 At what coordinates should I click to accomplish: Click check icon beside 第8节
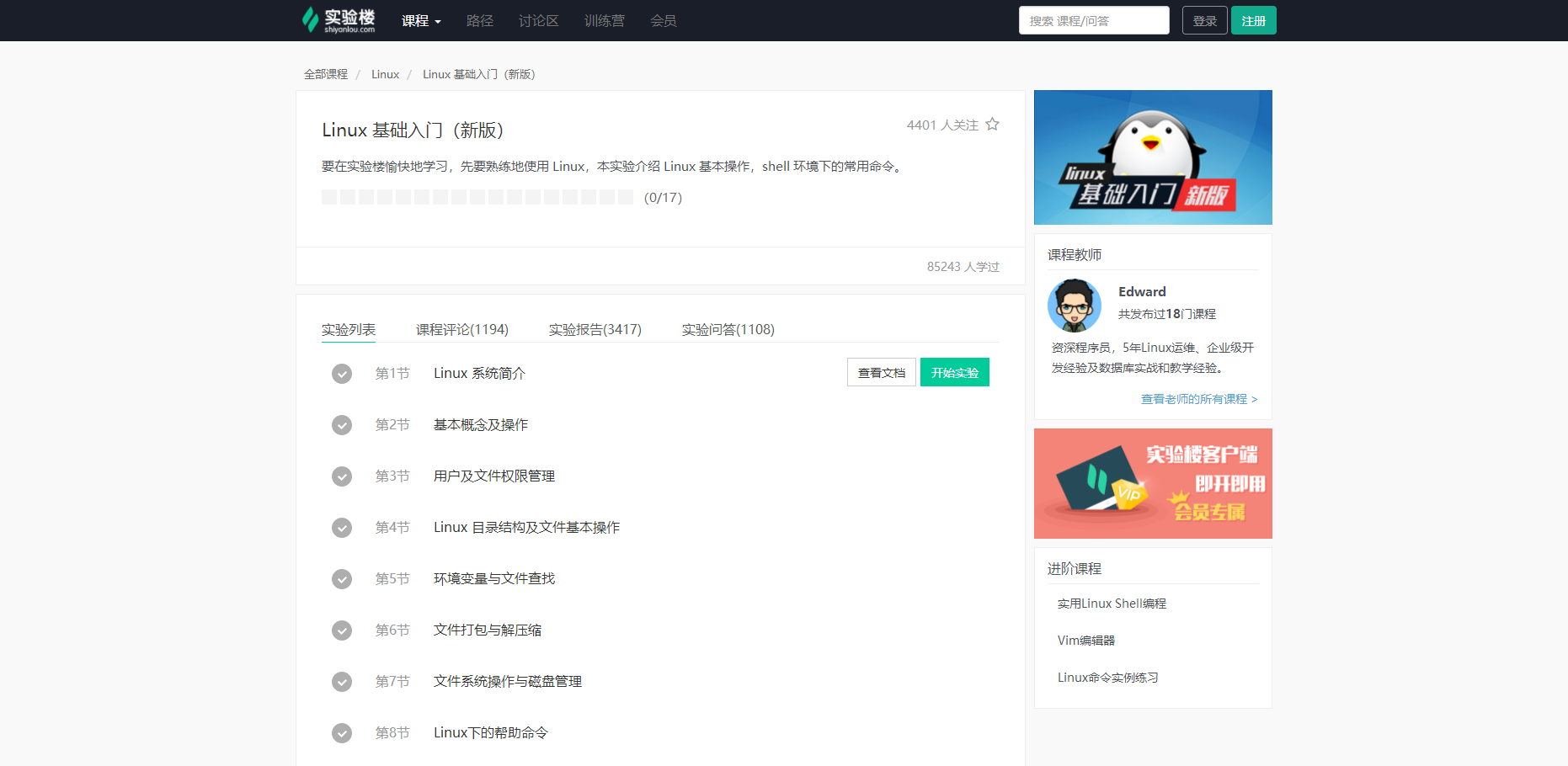[x=342, y=732]
